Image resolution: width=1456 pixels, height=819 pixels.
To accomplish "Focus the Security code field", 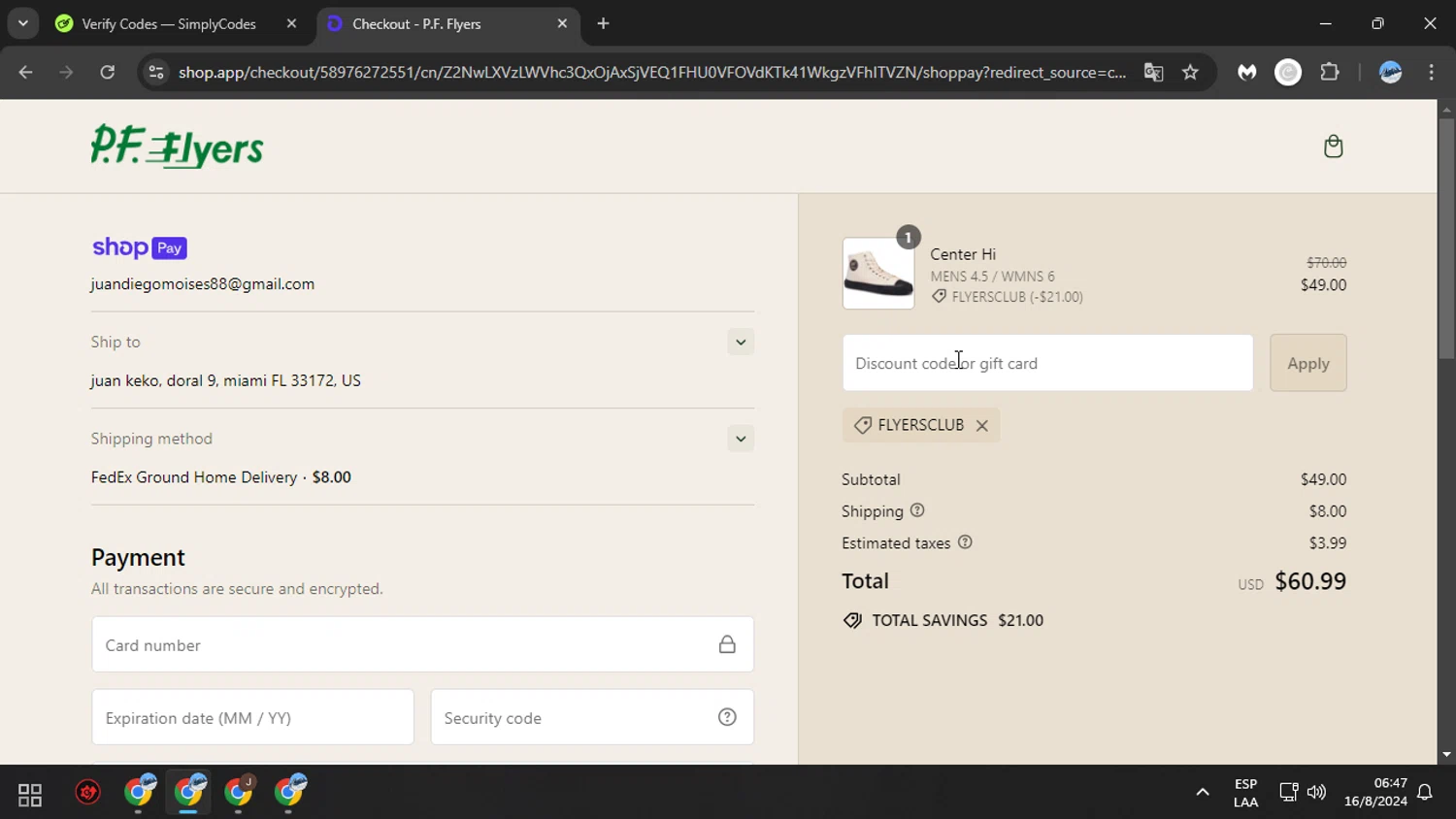I will tap(592, 717).
